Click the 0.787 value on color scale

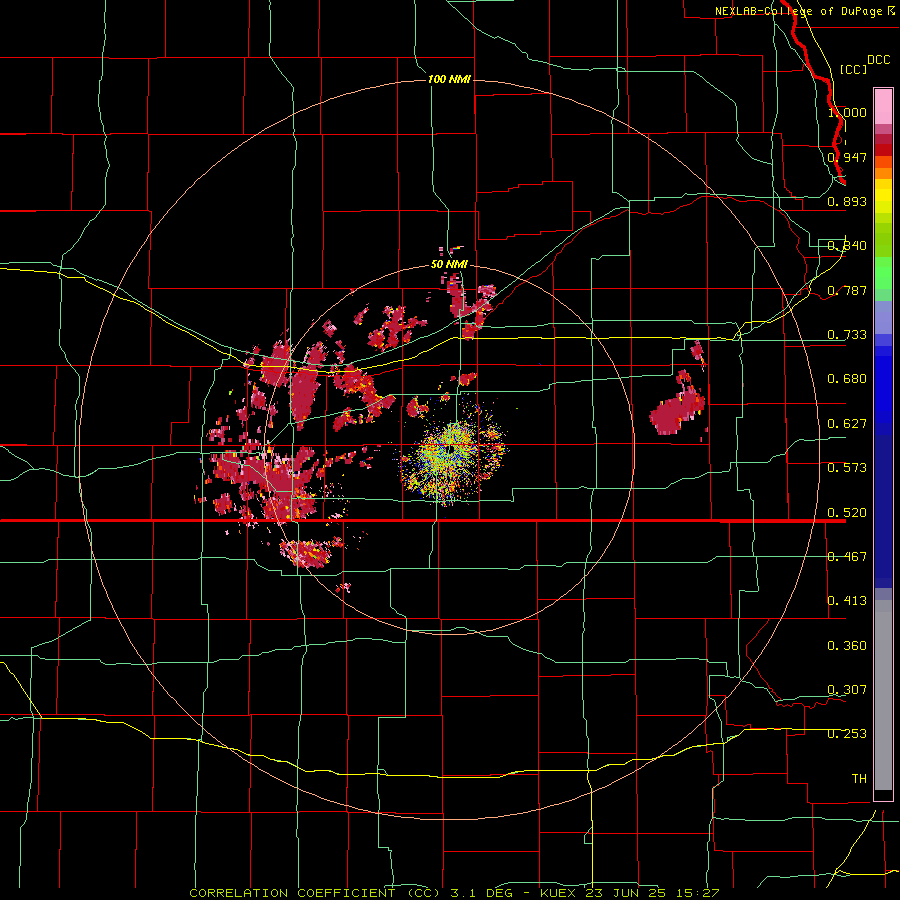(x=847, y=290)
